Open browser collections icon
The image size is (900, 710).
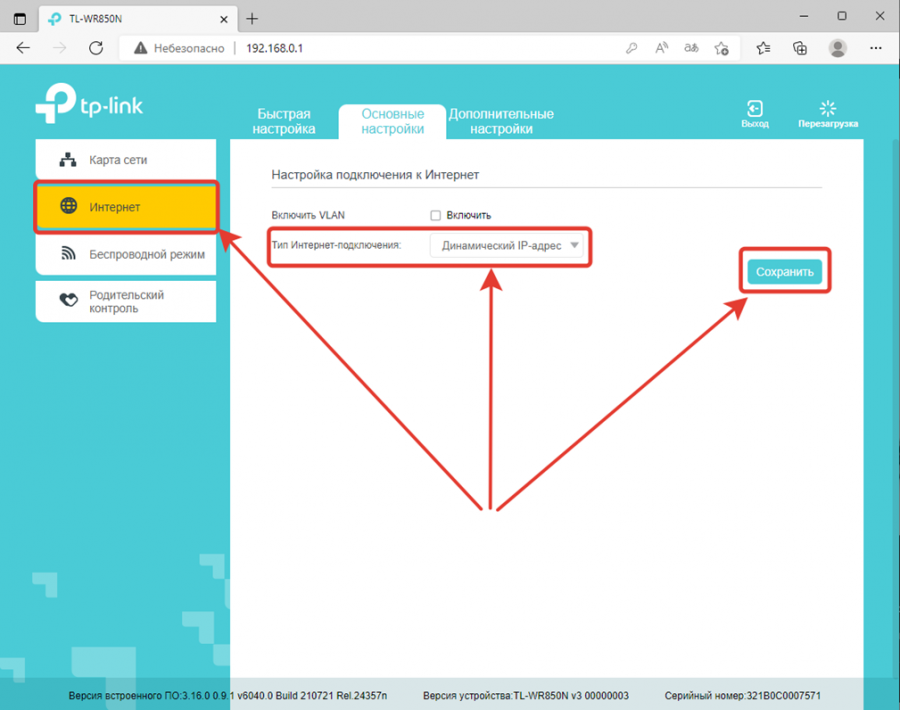pos(800,48)
